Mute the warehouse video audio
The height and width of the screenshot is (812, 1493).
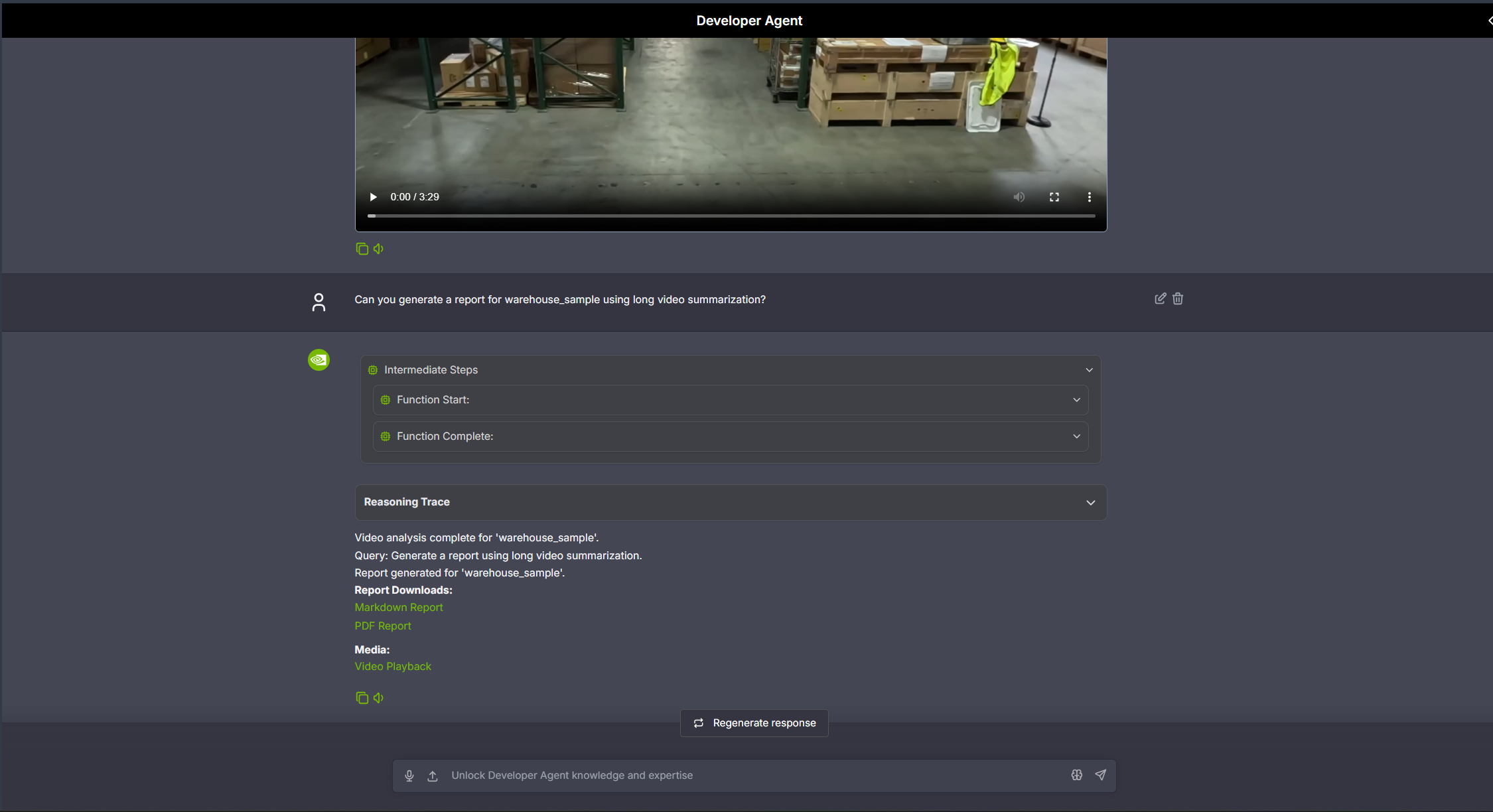(x=1019, y=196)
